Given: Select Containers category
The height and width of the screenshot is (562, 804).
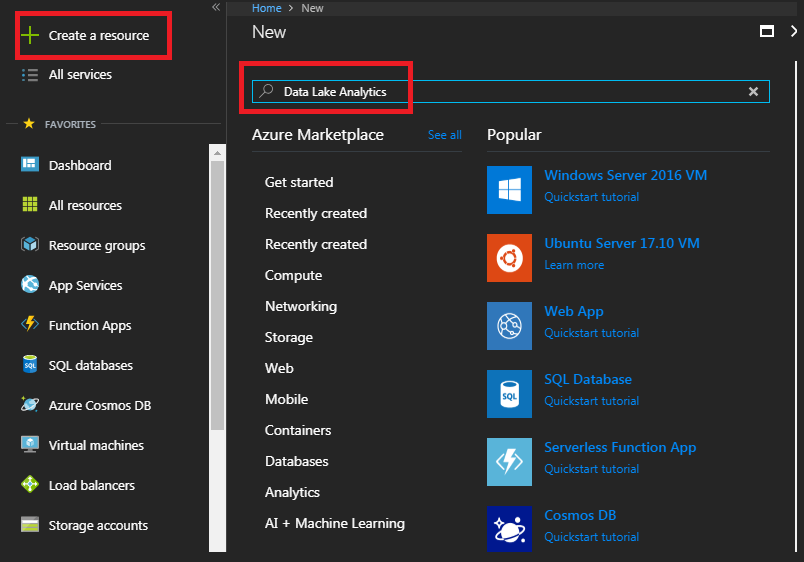Looking at the screenshot, I should pos(298,430).
